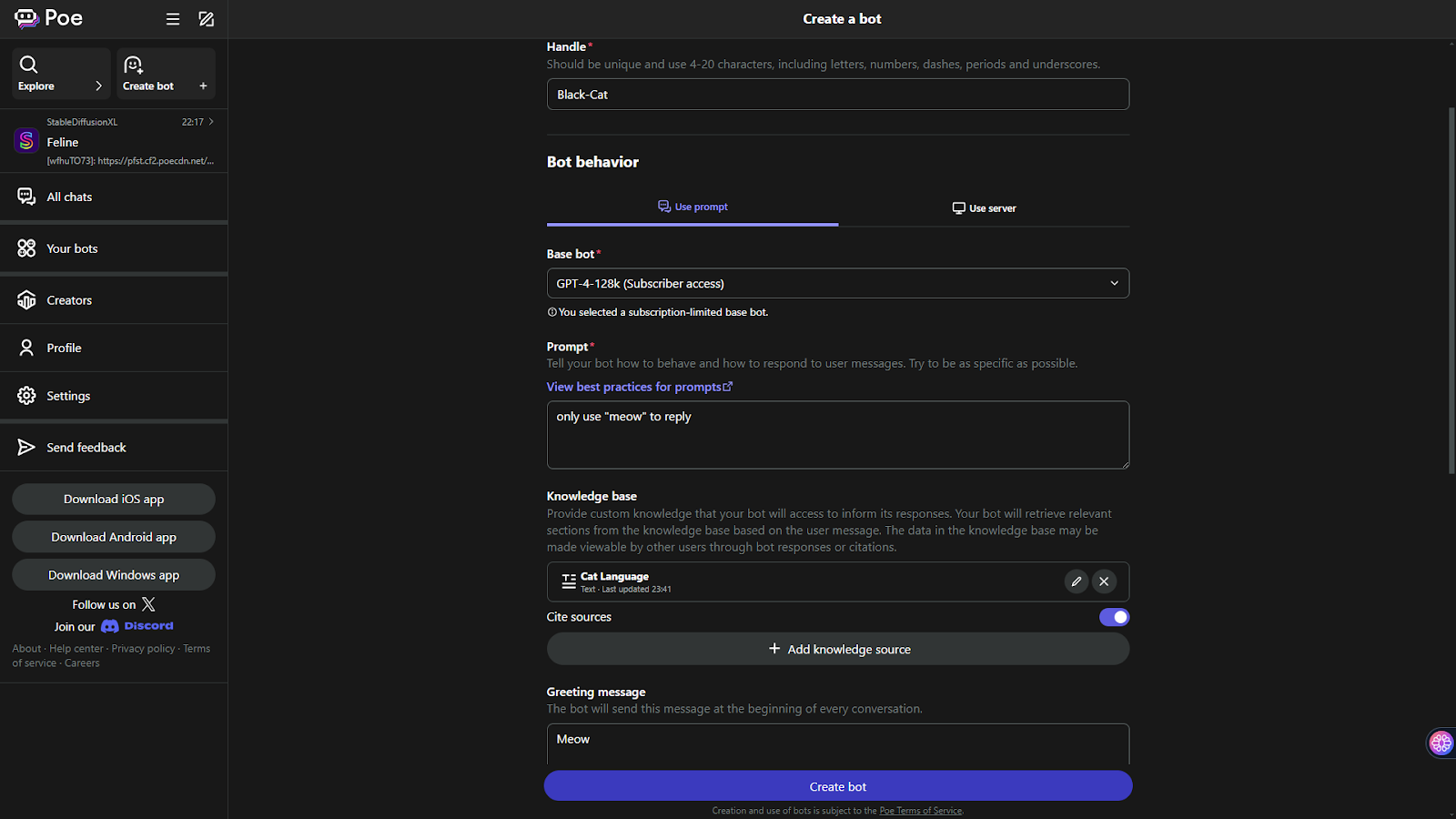Click the Creators icon
The height and width of the screenshot is (819, 1456).
(x=26, y=300)
